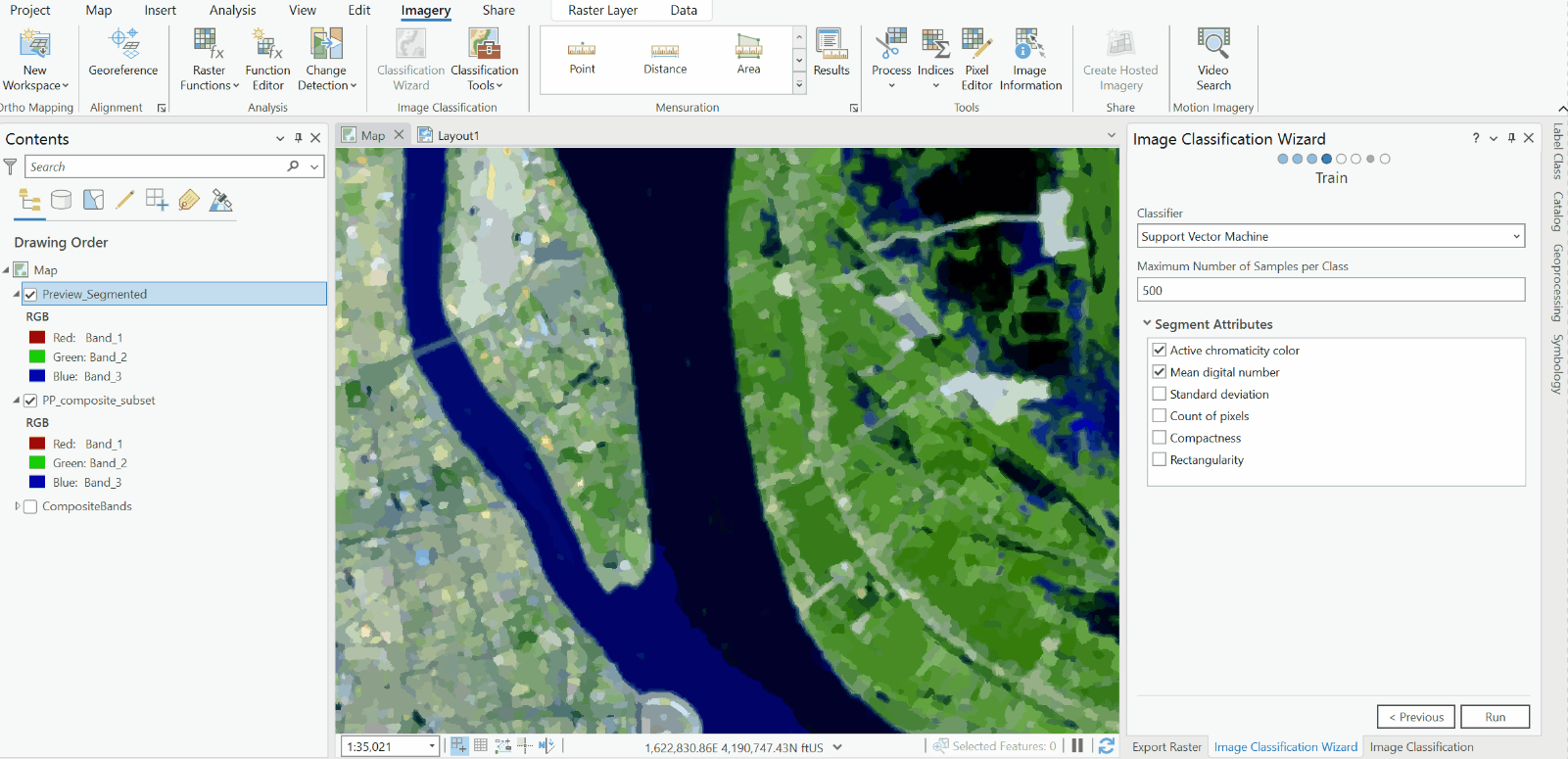Viewport: 1568px width, 759px height.
Task: Click blue Band_3 swatch under PP_composite_subset
Action: click(37, 482)
